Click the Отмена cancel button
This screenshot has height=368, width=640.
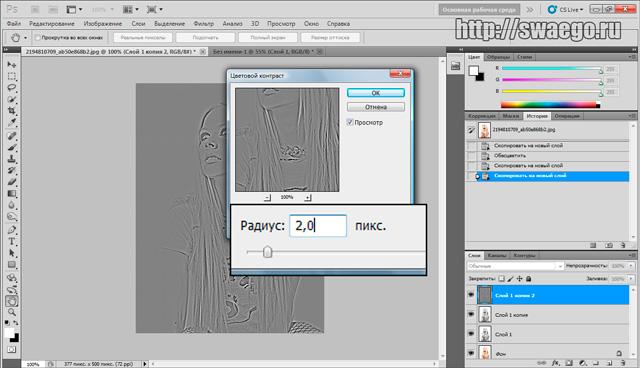(x=376, y=107)
